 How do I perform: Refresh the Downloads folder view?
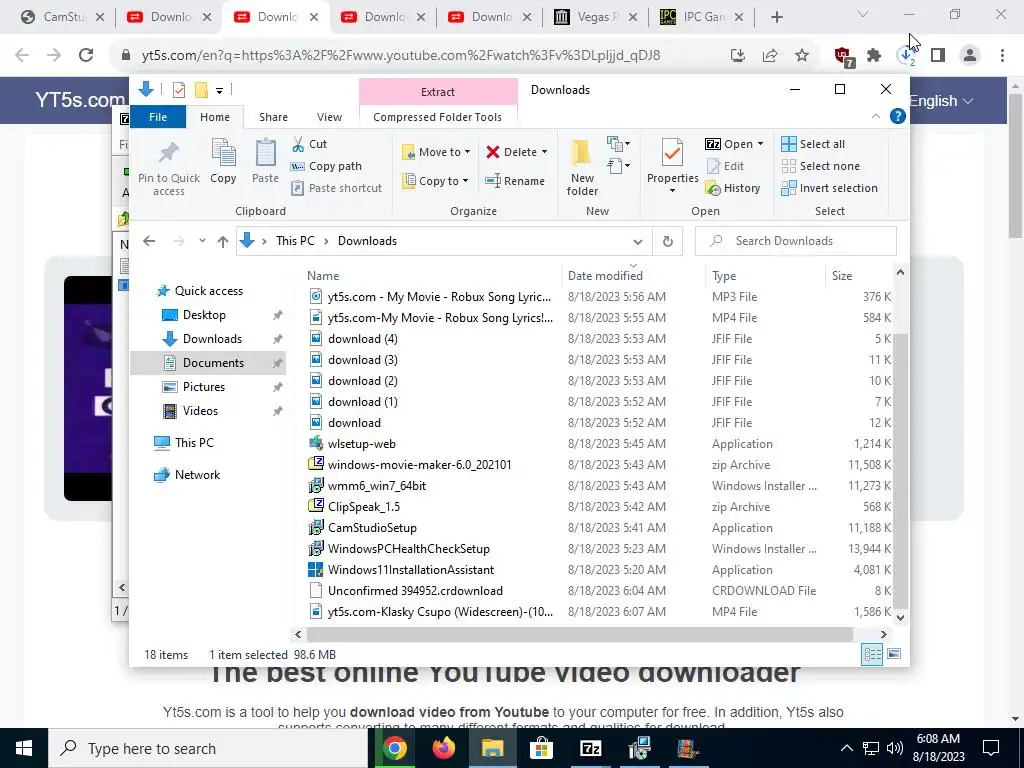[667, 241]
